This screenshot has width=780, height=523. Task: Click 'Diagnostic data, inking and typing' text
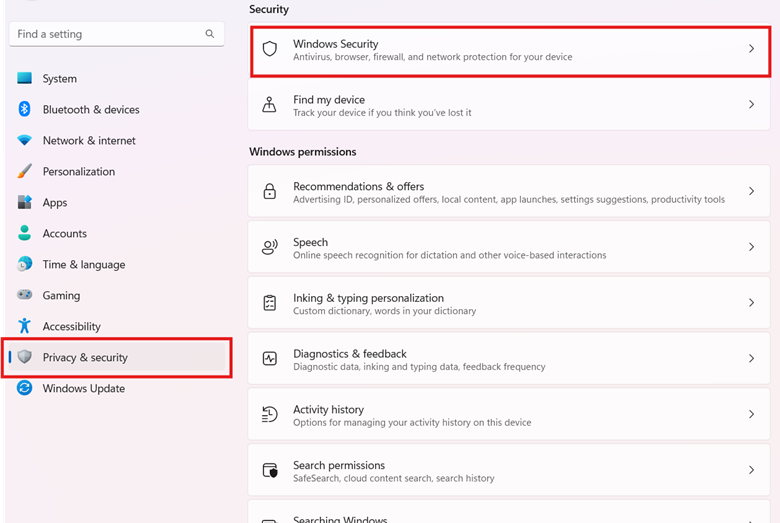(419, 366)
